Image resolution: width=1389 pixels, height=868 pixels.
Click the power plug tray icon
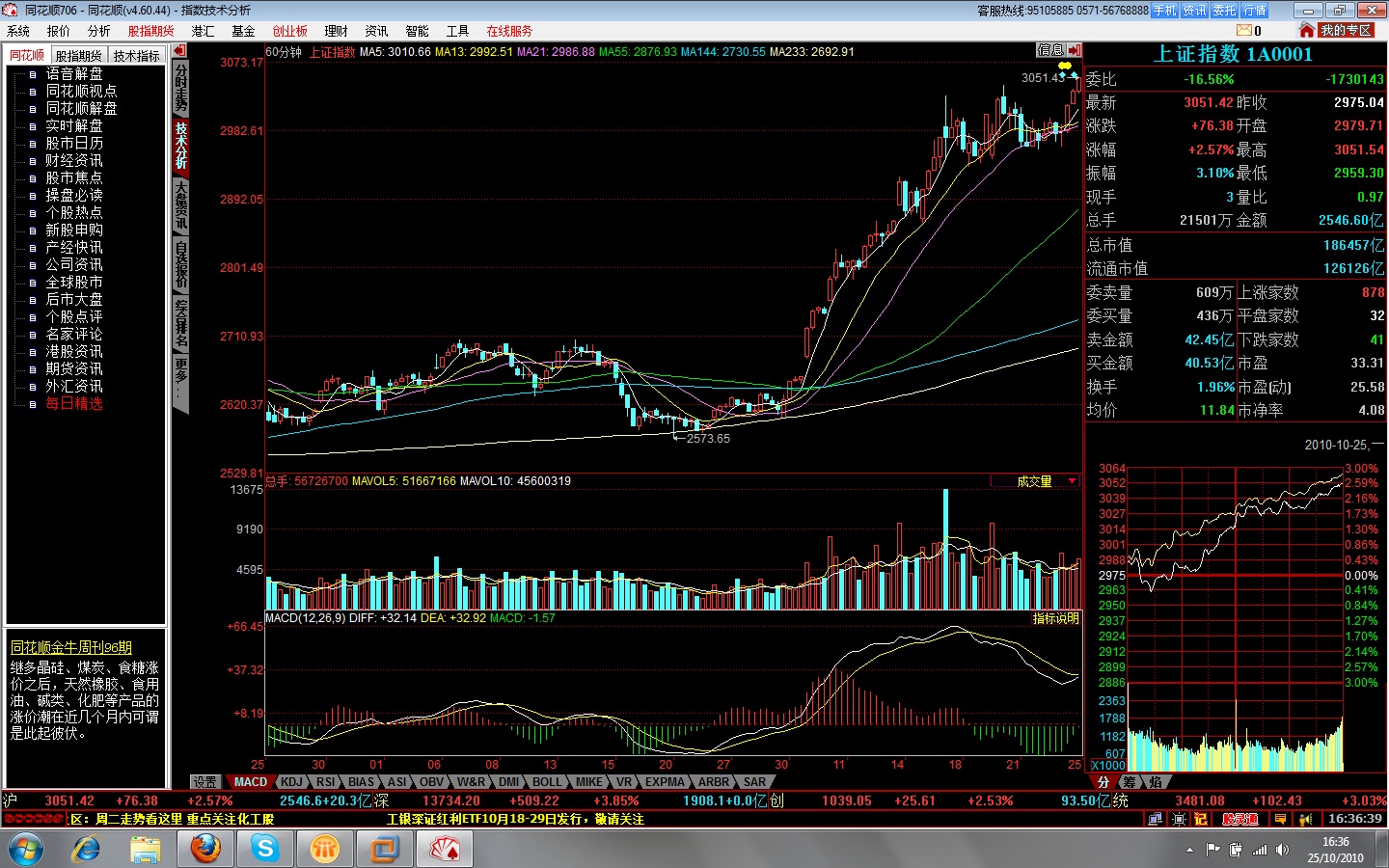[1236, 850]
